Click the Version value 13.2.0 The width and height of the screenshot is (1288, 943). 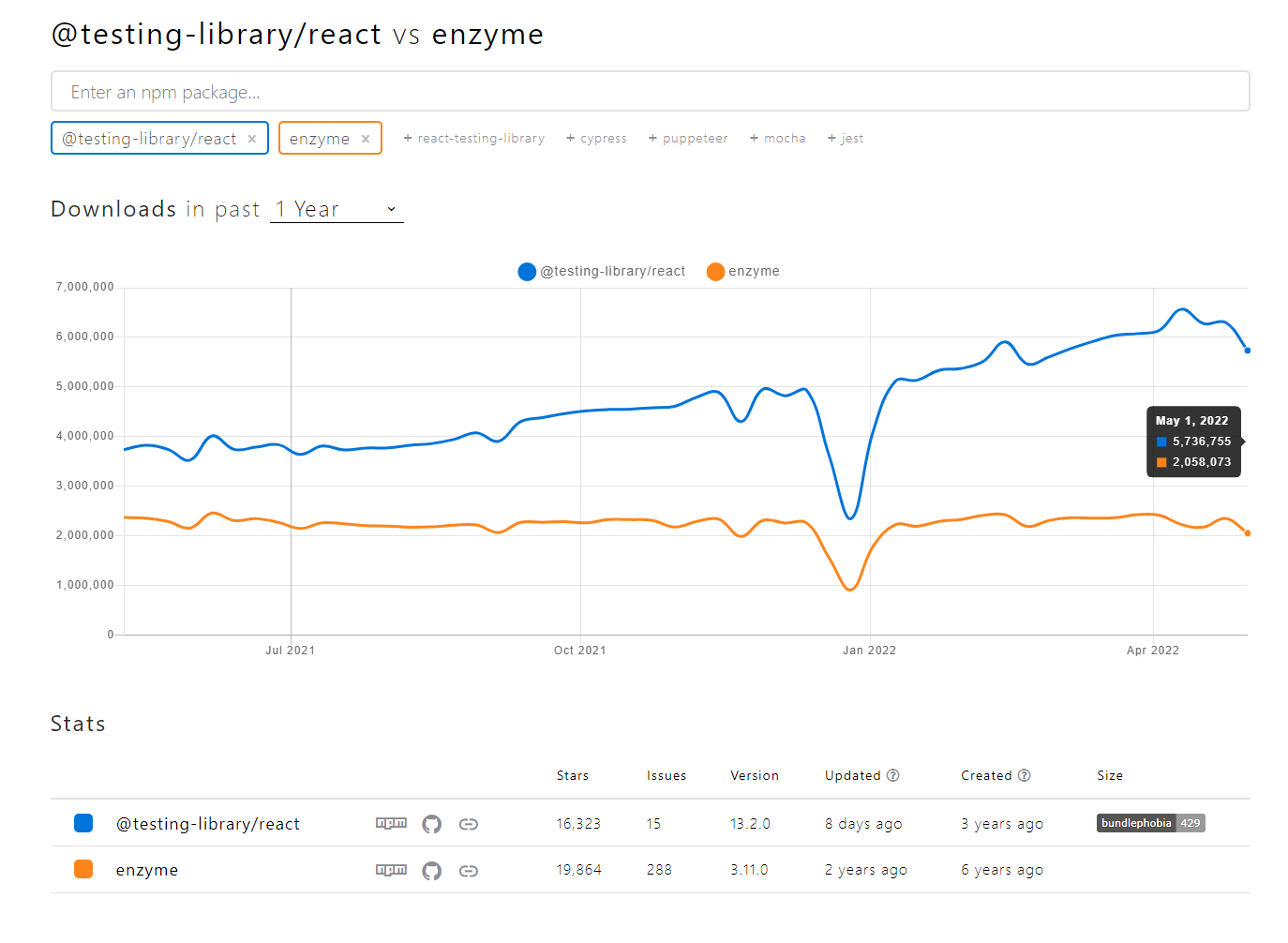point(750,824)
